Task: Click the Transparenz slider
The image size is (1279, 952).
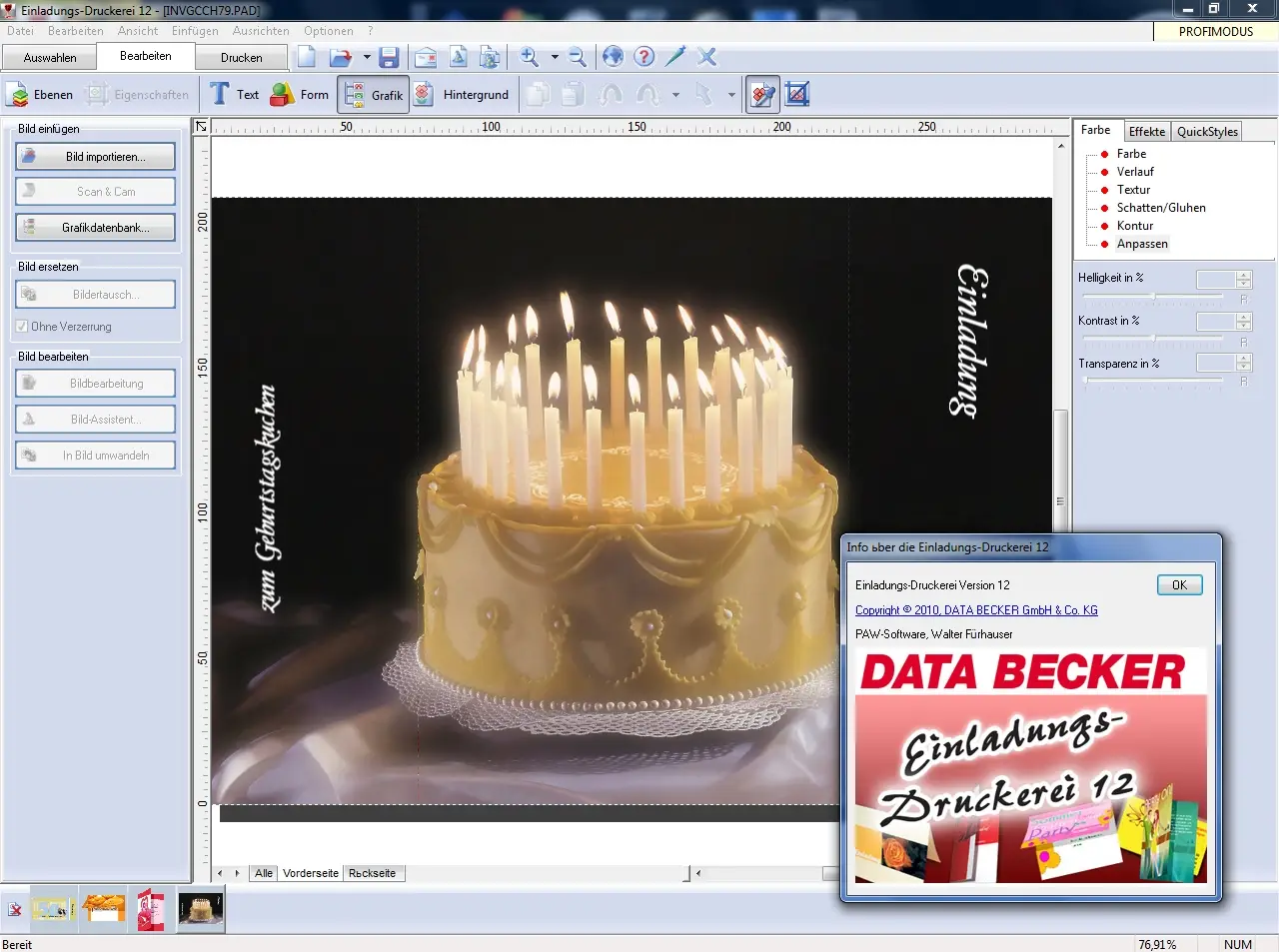Action: (1154, 382)
